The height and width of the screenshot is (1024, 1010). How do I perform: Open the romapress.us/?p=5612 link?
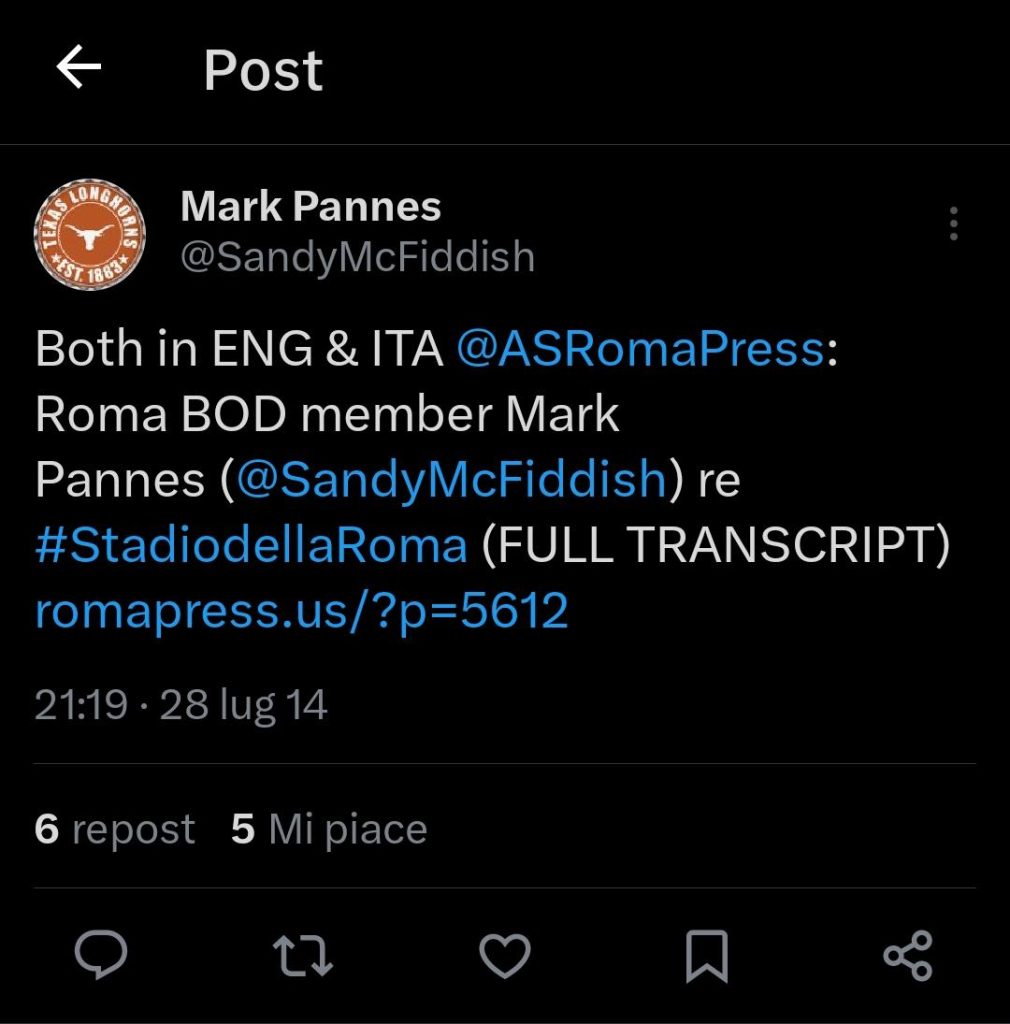tap(302, 612)
